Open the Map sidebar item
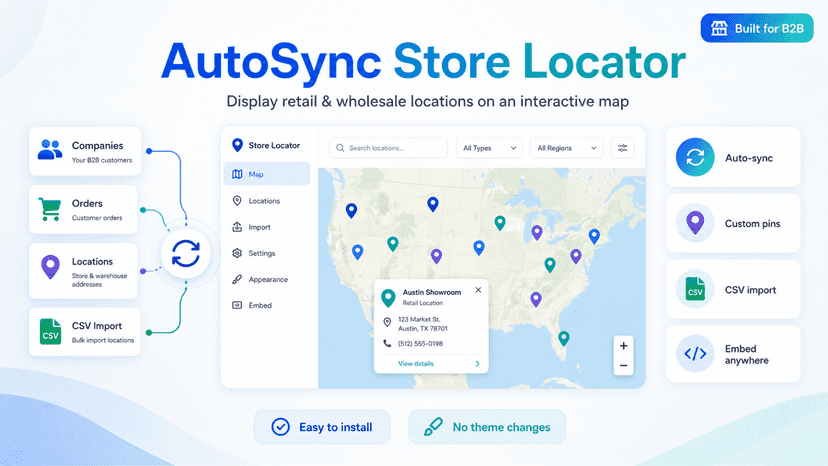Image resolution: width=828 pixels, height=466 pixels. click(x=267, y=174)
